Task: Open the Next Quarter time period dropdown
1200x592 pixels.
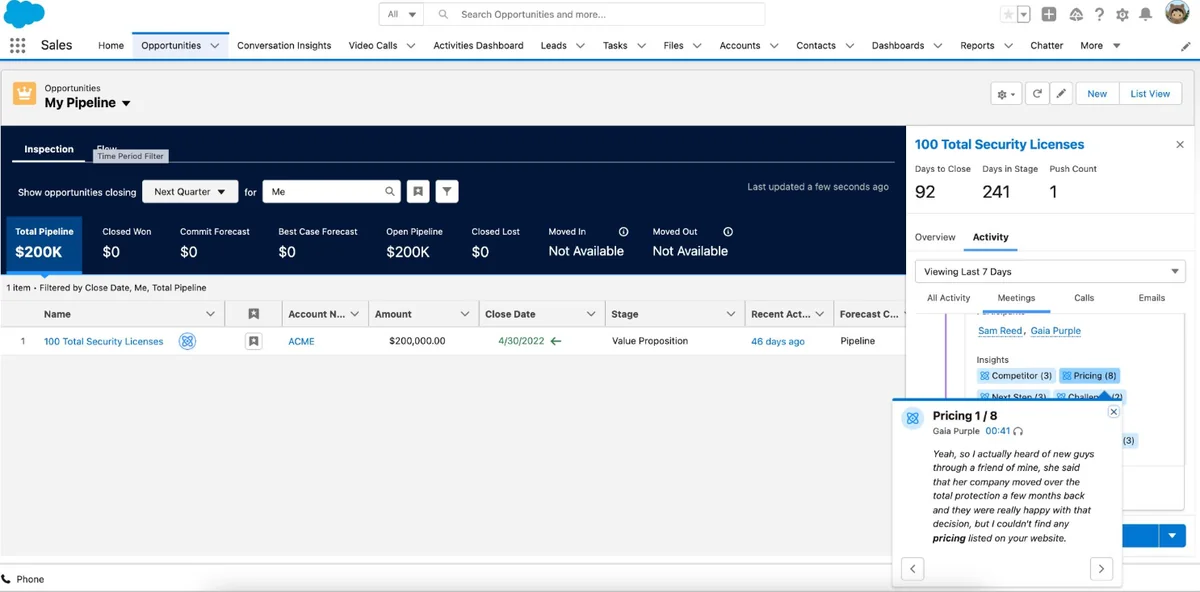Action: pyautogui.click(x=190, y=192)
